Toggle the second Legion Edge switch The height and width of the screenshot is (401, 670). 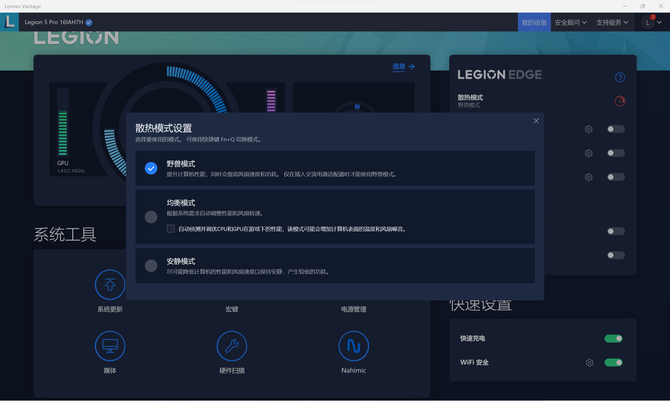click(616, 153)
